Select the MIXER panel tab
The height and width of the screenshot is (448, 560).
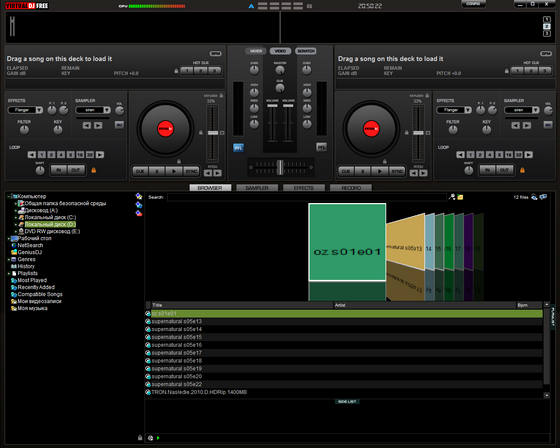(x=256, y=51)
